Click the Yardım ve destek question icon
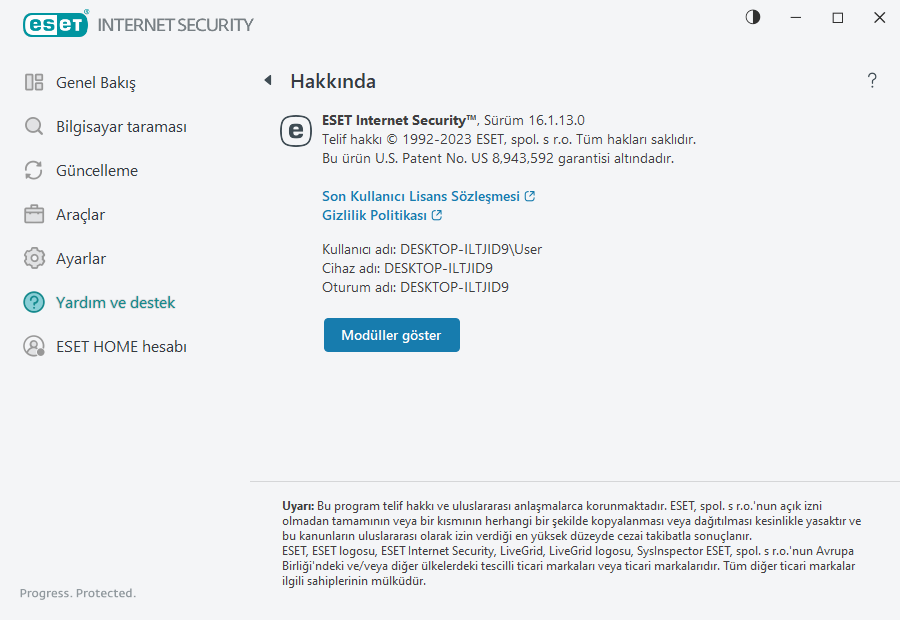This screenshot has width=900, height=620. coord(34,303)
